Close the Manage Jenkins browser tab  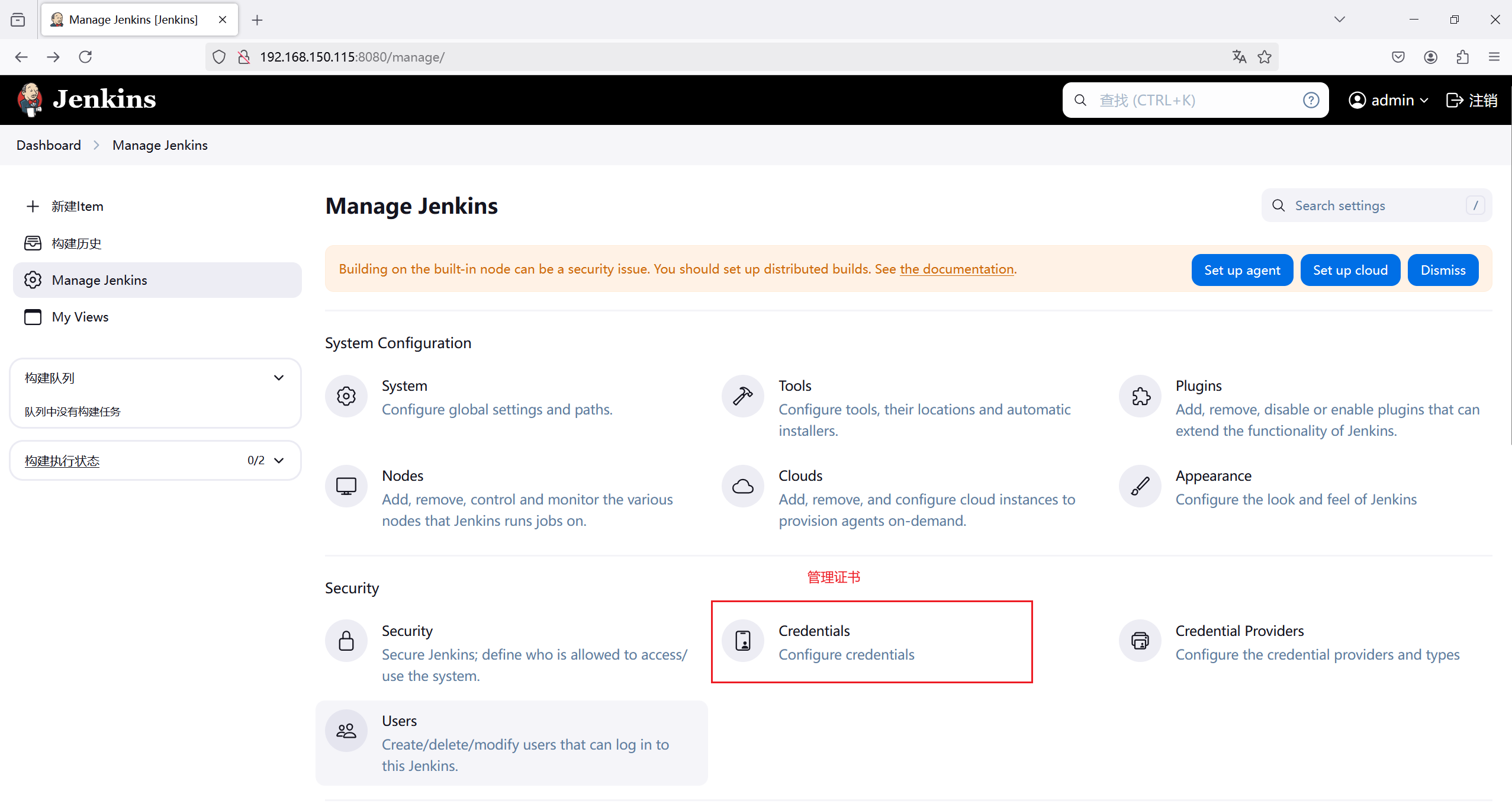pyautogui.click(x=223, y=20)
